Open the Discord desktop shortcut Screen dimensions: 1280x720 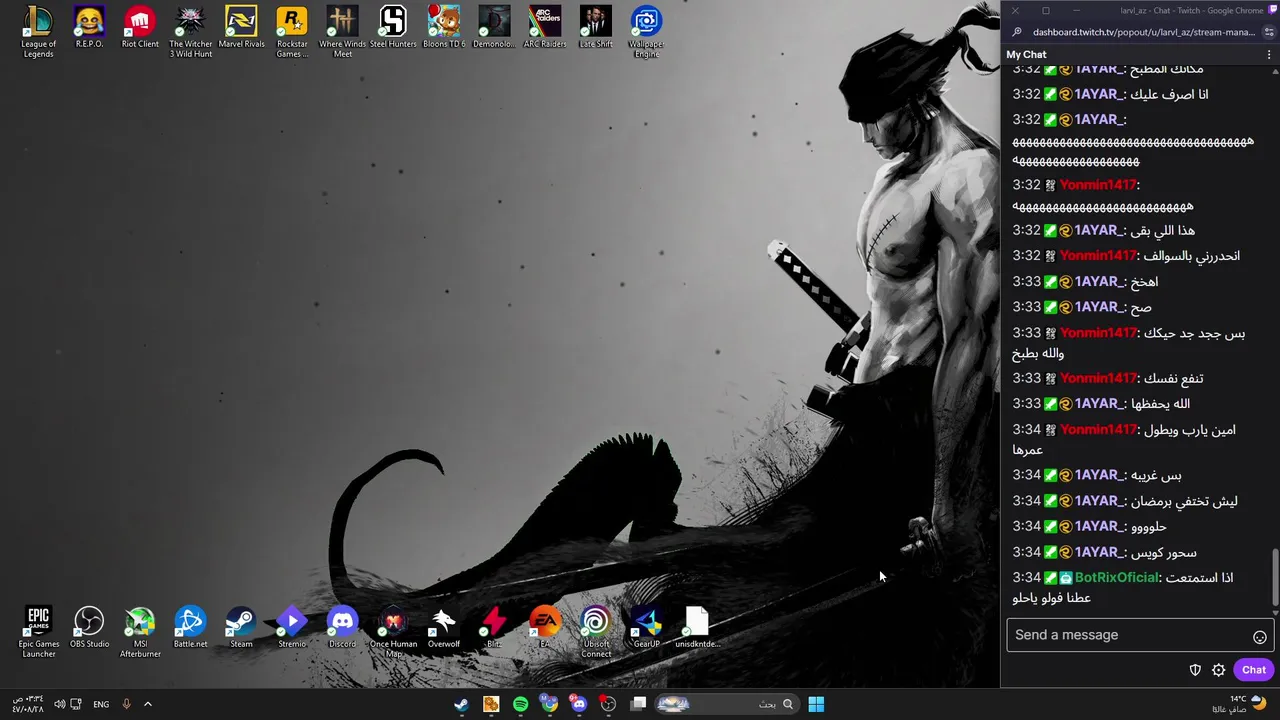(x=342, y=628)
